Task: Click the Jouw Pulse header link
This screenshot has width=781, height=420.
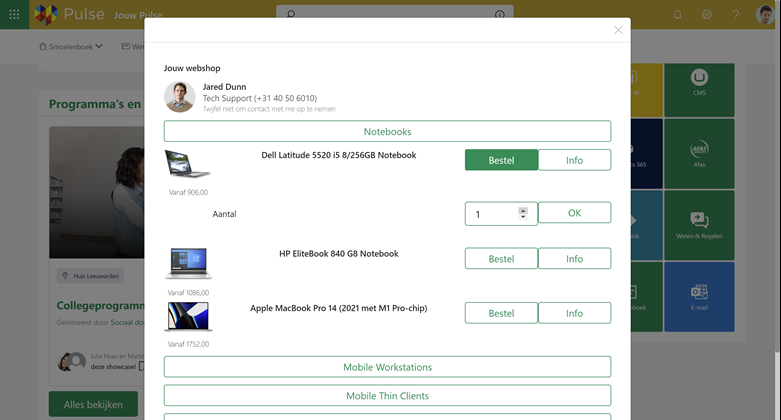Action: pos(138,15)
